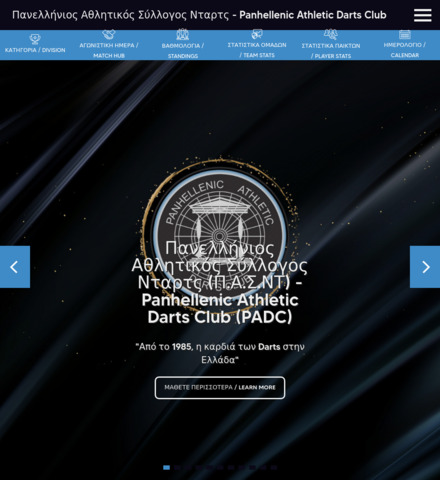Click the Panhellenic Athletic Darts Club header title

coord(199,15)
